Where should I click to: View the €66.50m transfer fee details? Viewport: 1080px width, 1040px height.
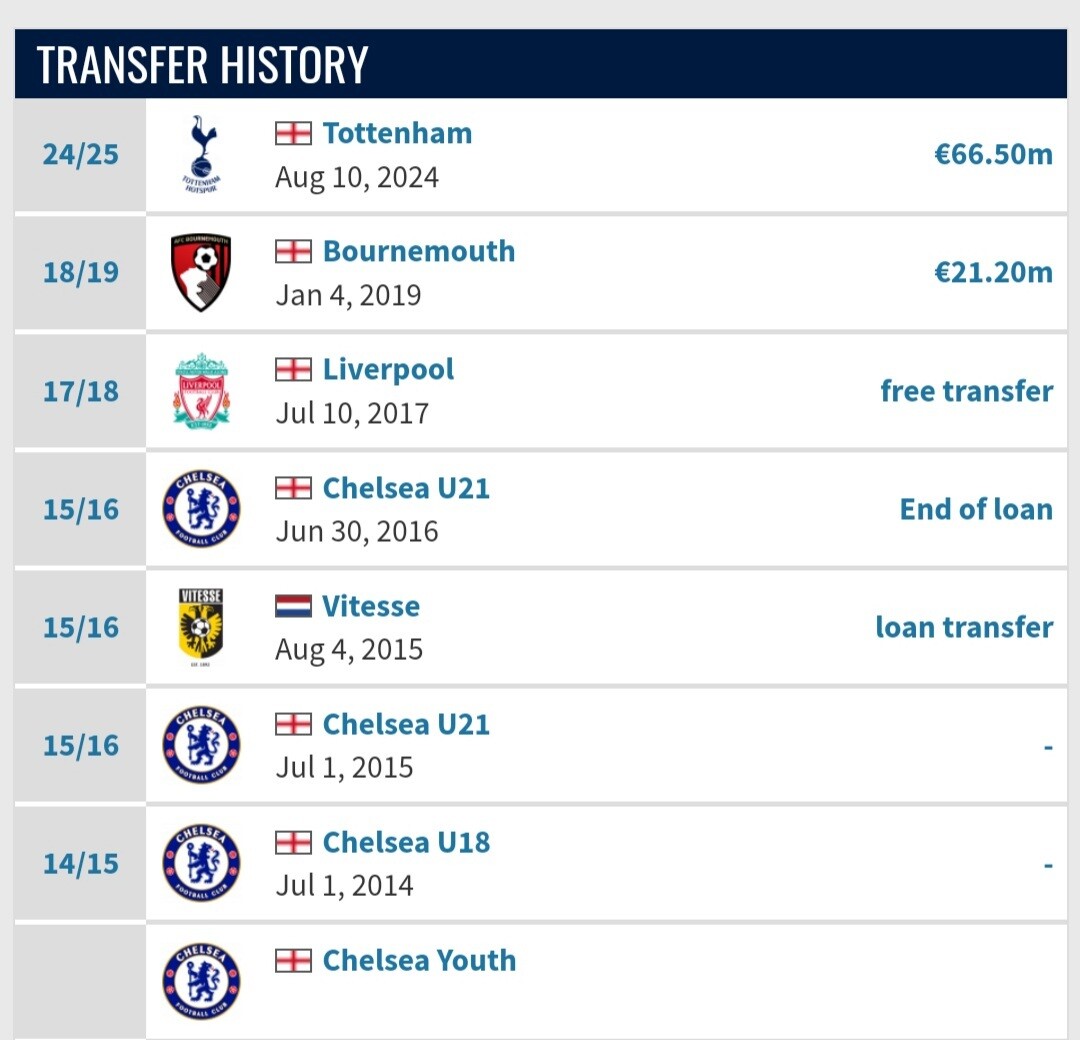[993, 154]
